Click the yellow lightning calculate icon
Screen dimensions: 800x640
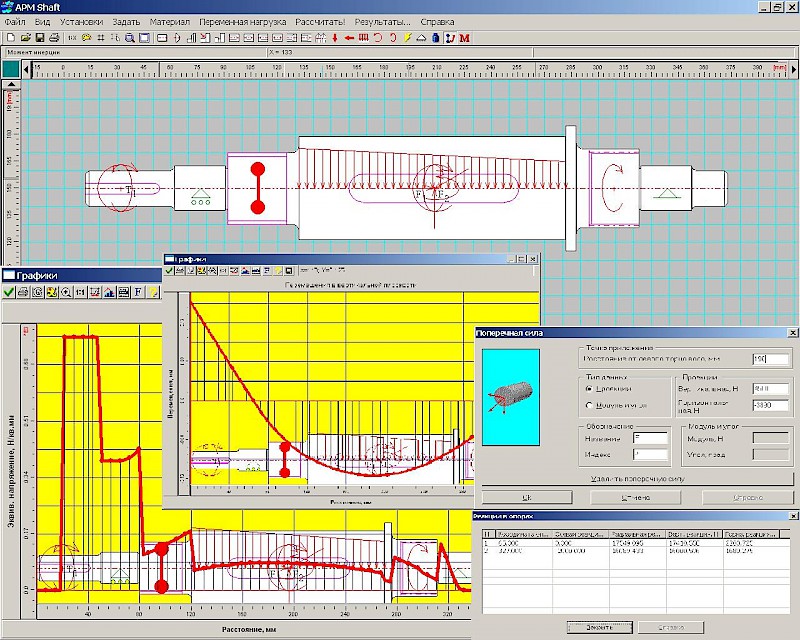[x=407, y=38]
